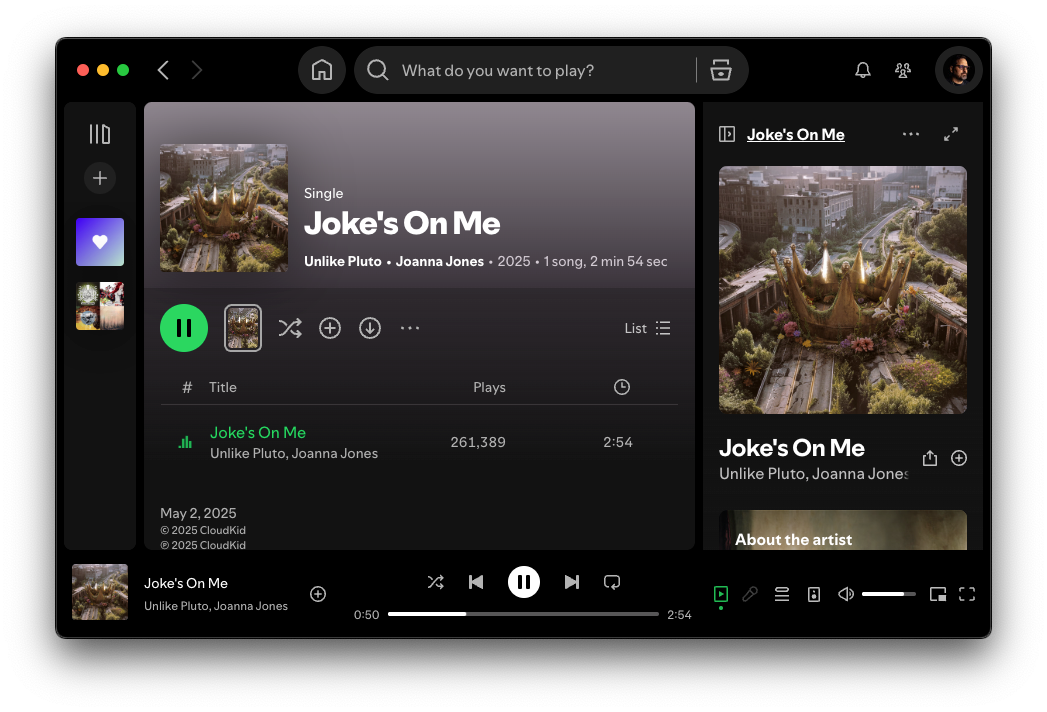Open the Home page icon

[322, 70]
